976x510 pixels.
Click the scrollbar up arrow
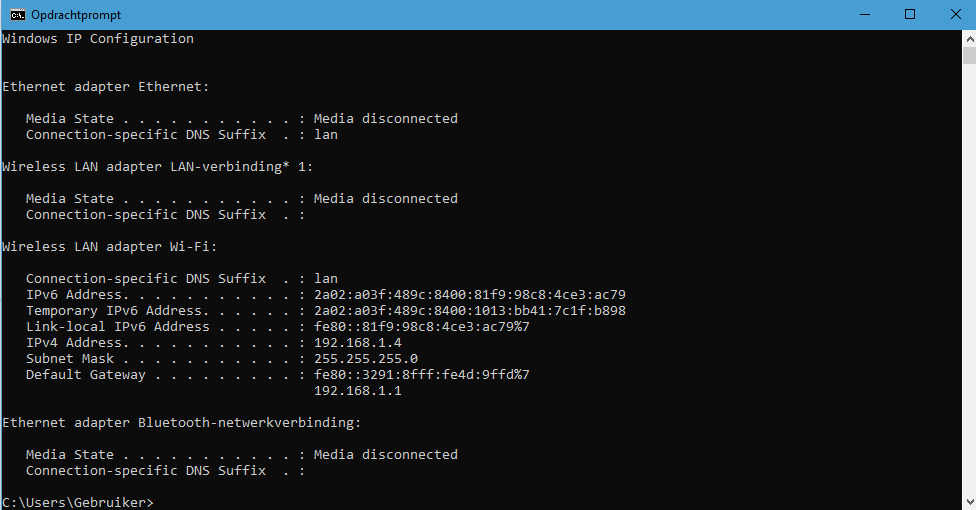(x=969, y=39)
